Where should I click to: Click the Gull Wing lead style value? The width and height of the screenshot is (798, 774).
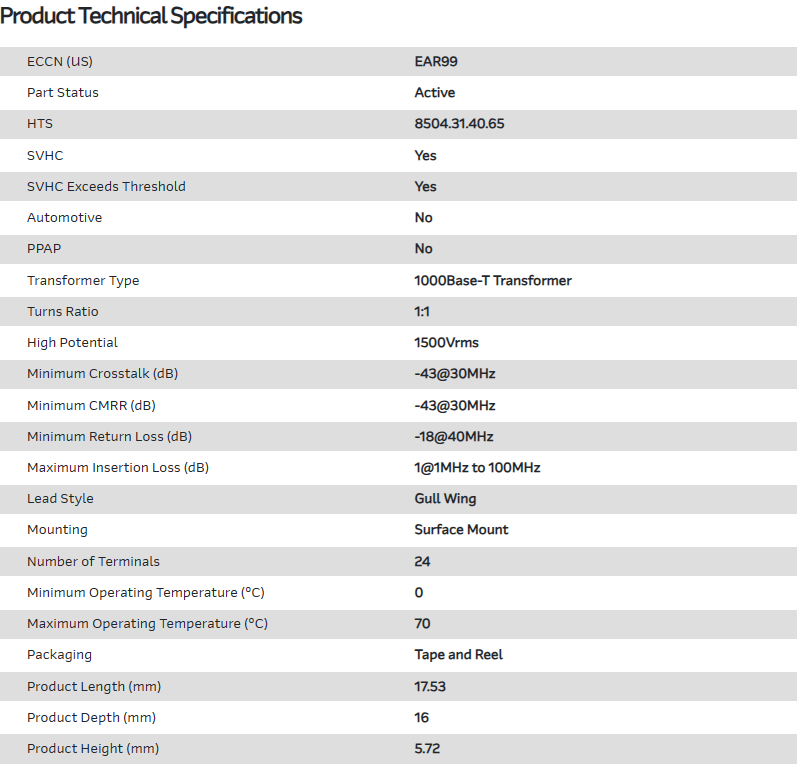[446, 499]
